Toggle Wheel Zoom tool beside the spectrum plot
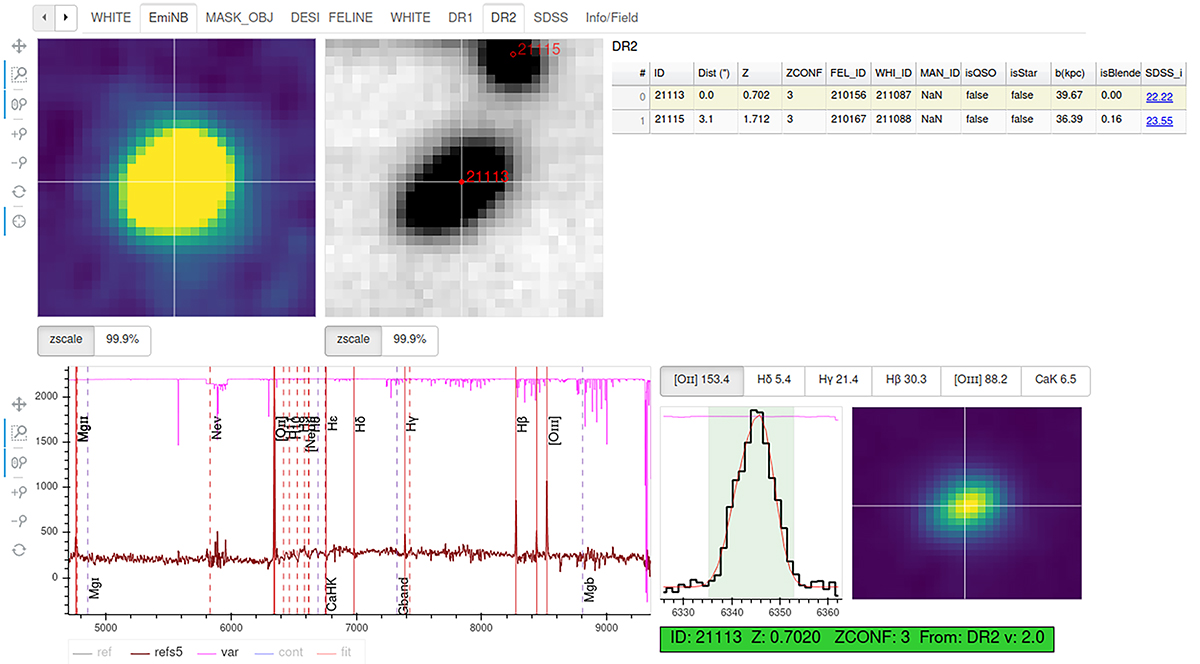The image size is (1200, 664). 18,461
